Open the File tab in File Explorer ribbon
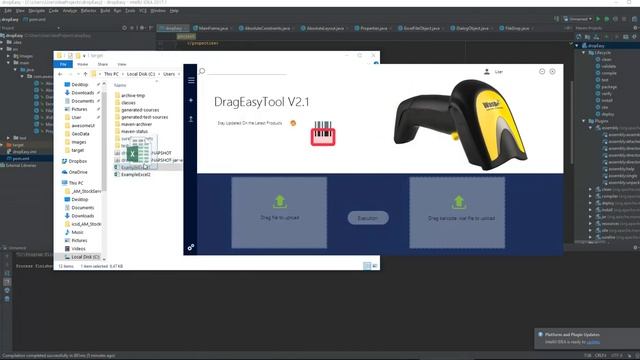Screen dimensions: 640x360 (63, 64)
